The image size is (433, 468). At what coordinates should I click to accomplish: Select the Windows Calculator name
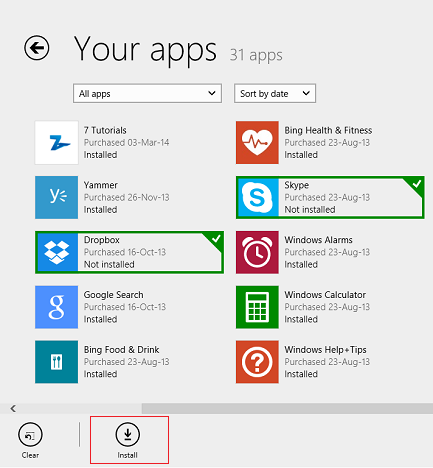coord(325,295)
